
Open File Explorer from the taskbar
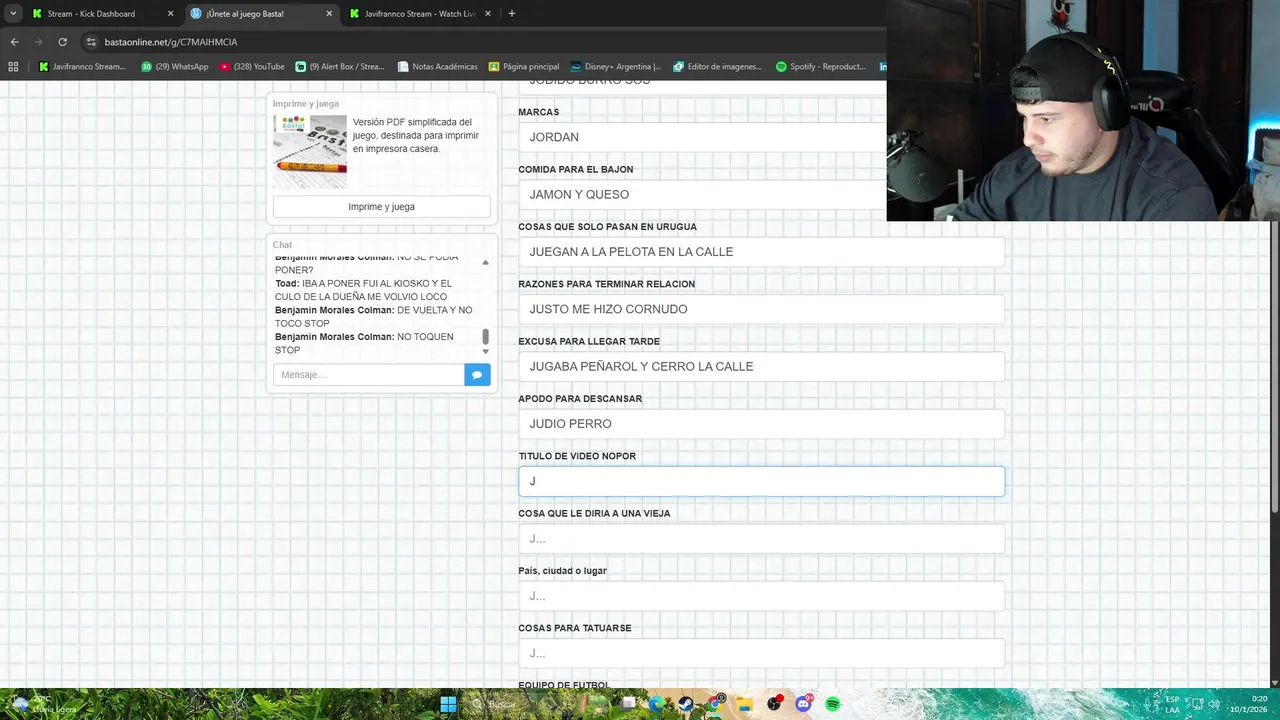pos(744,704)
